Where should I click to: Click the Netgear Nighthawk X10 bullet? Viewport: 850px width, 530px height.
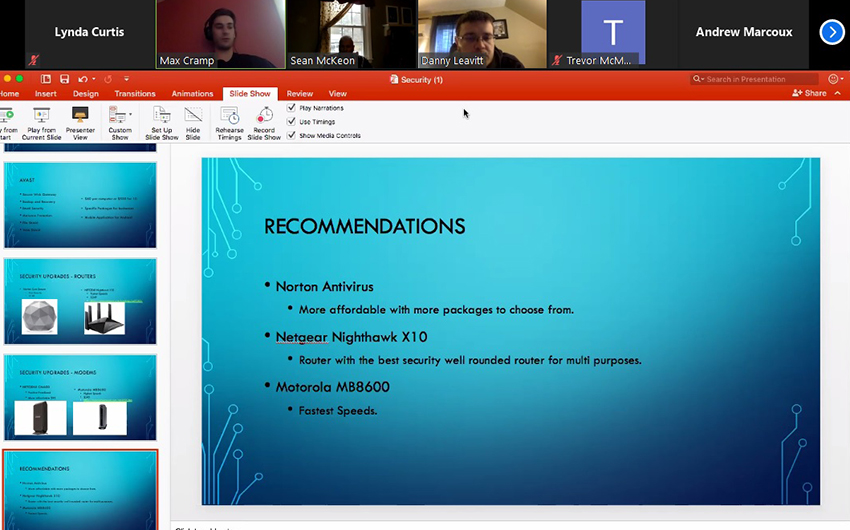[351, 337]
